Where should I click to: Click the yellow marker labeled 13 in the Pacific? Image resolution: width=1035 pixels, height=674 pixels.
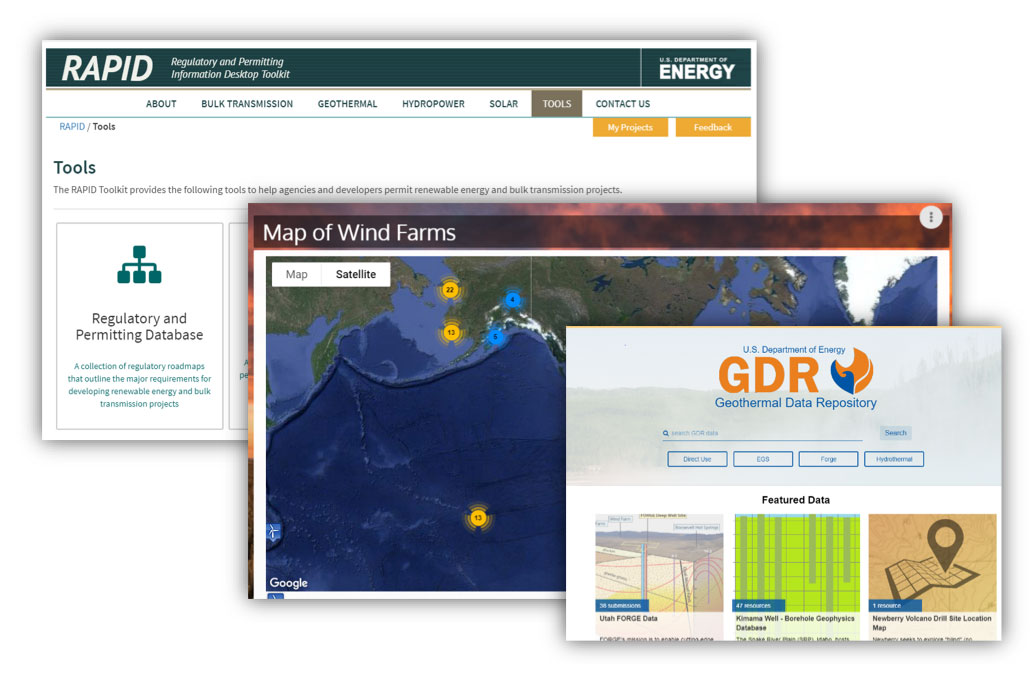tap(477, 518)
